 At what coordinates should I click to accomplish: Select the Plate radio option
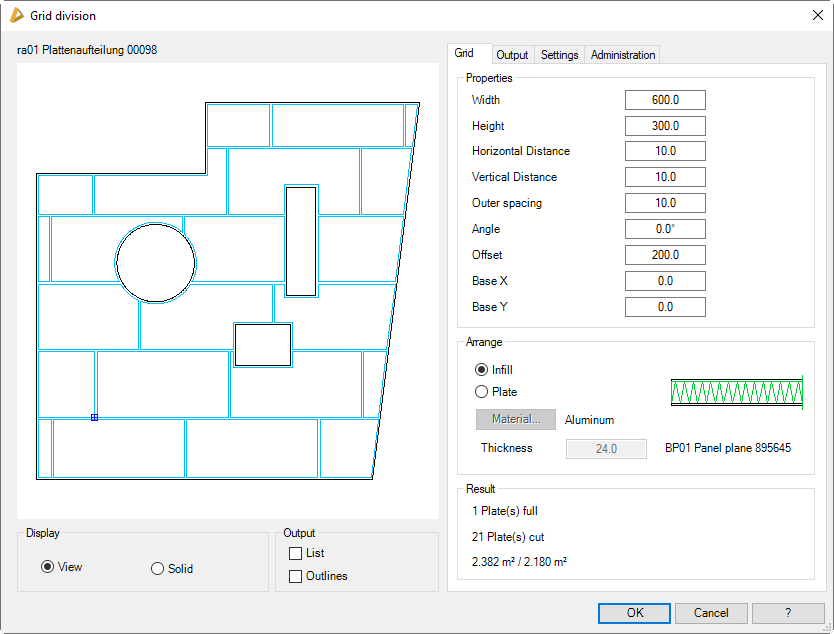click(x=482, y=392)
